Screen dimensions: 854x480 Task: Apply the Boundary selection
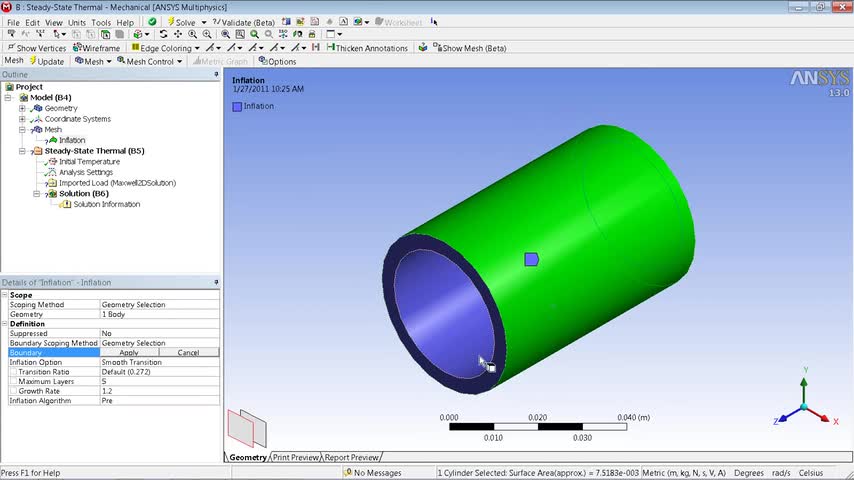129,353
